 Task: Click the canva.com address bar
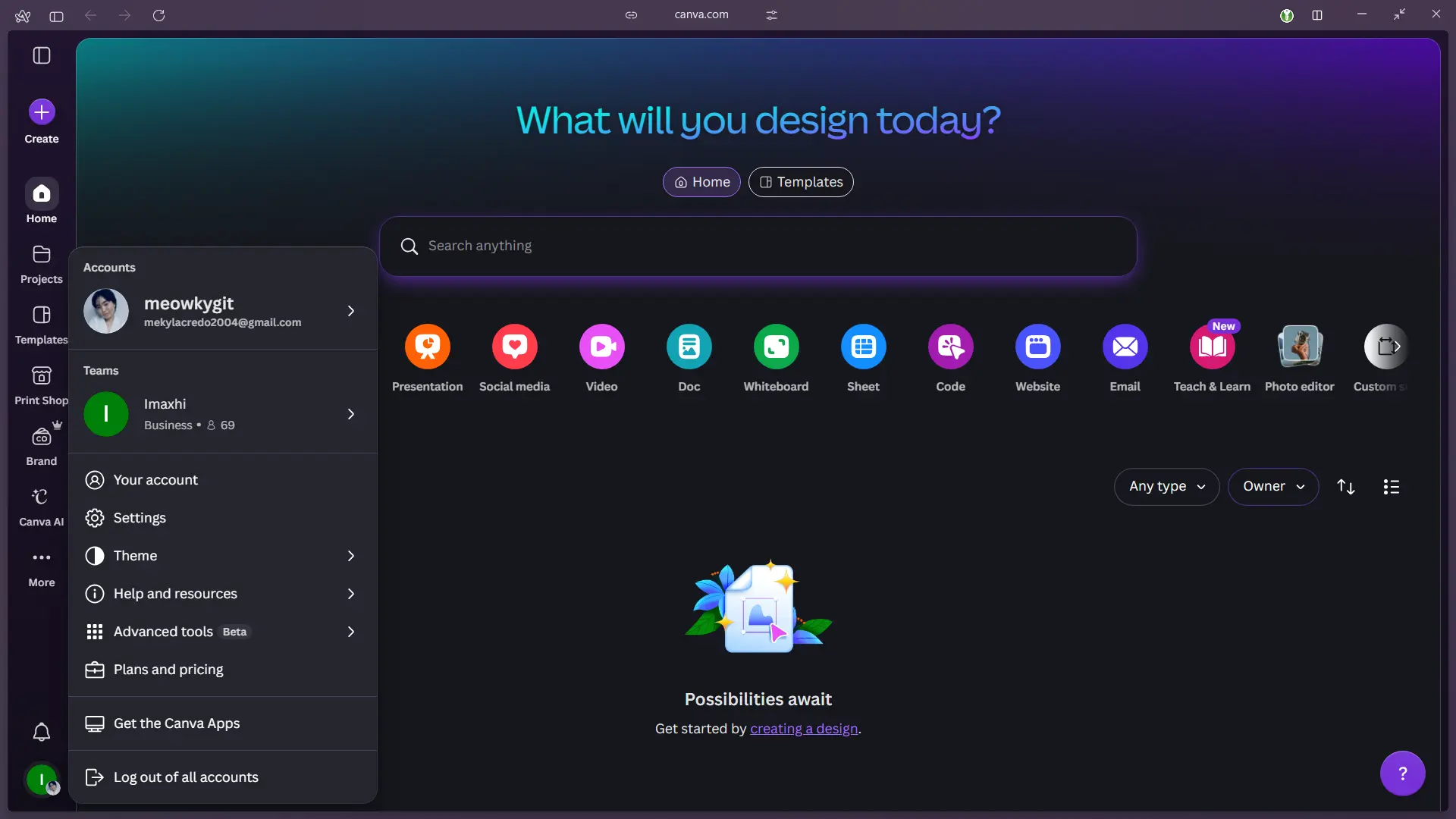[x=701, y=14]
